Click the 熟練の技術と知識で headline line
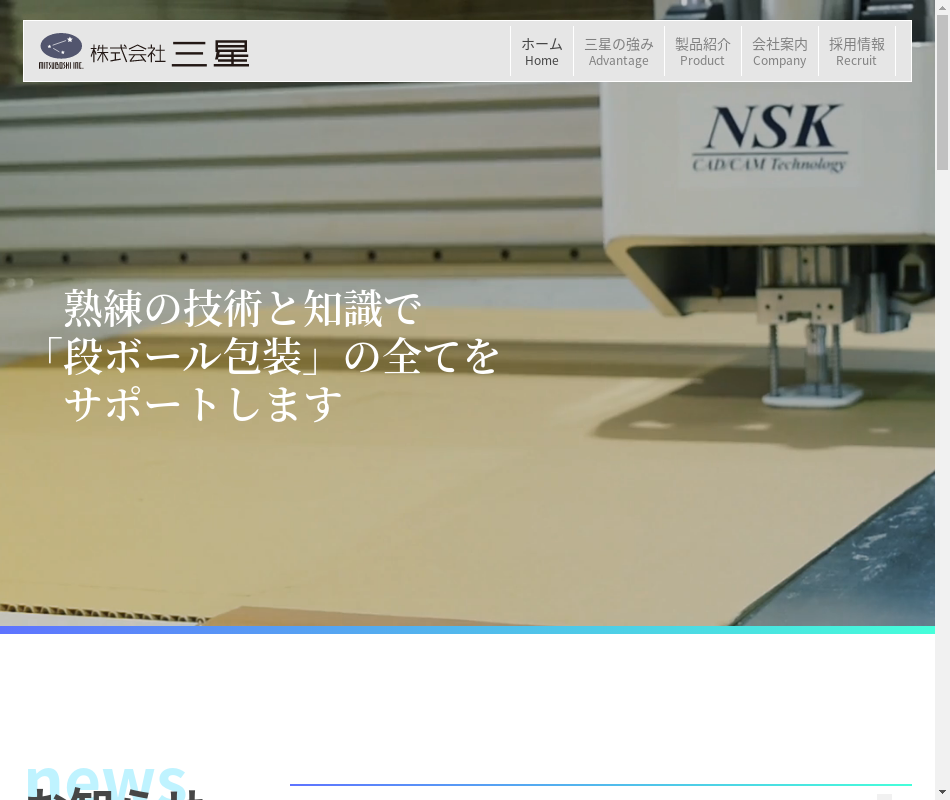 [242, 308]
